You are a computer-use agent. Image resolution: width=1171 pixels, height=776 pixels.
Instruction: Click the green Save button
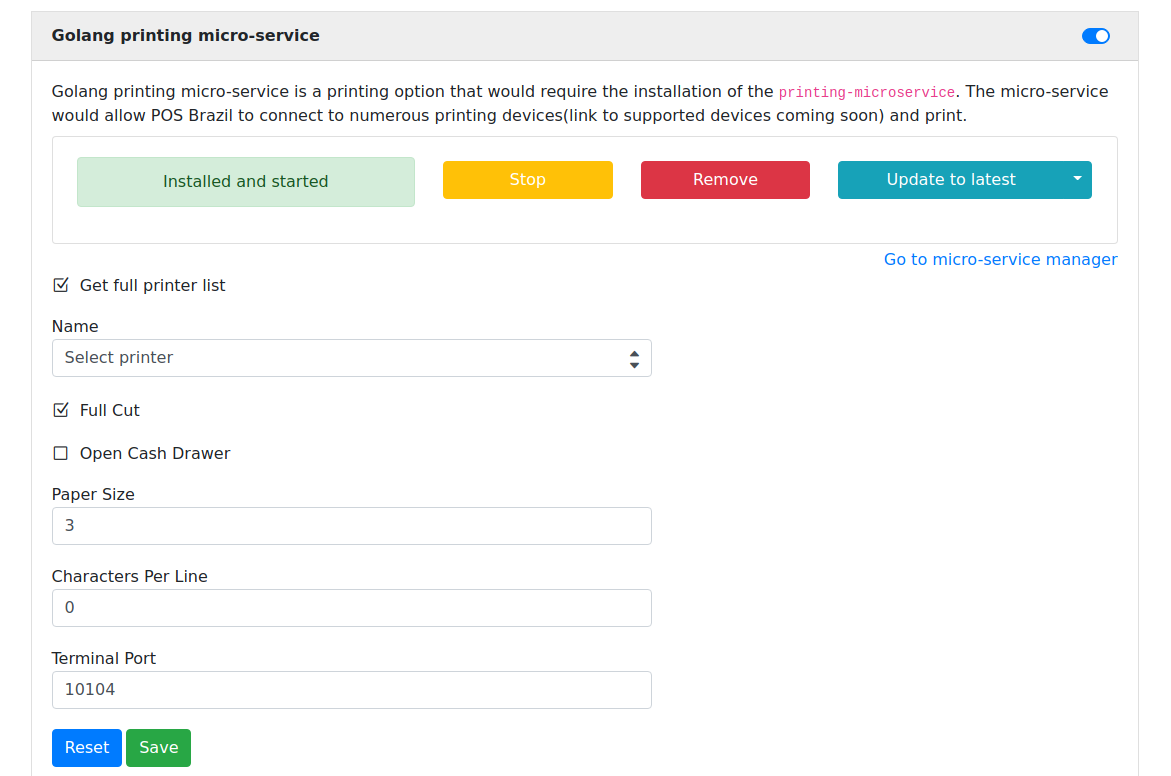pyautogui.click(x=158, y=748)
